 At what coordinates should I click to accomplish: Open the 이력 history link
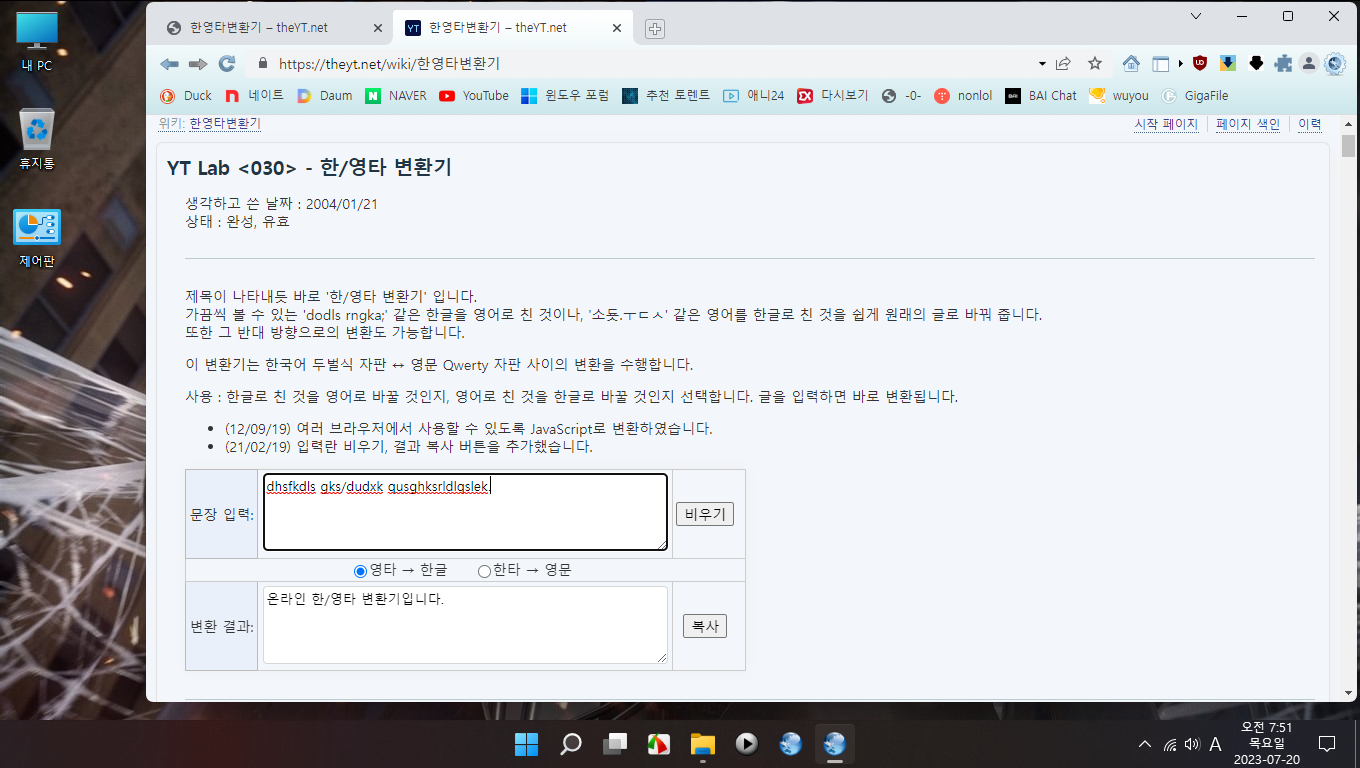(1310, 124)
